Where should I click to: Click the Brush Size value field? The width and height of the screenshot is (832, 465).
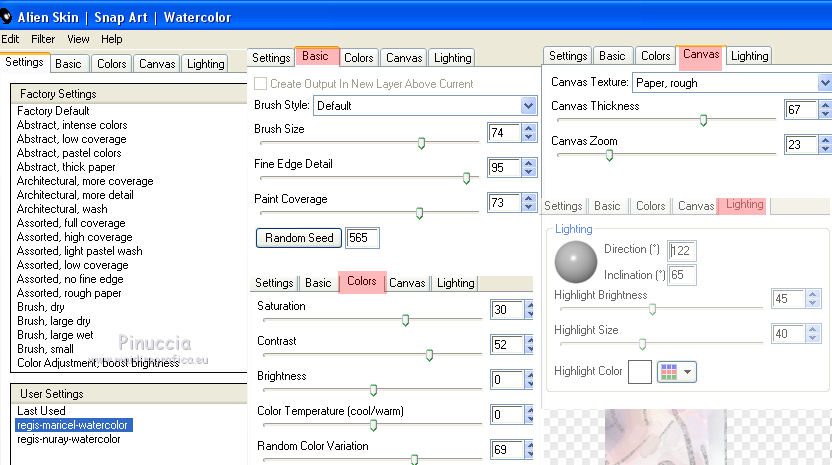point(504,133)
